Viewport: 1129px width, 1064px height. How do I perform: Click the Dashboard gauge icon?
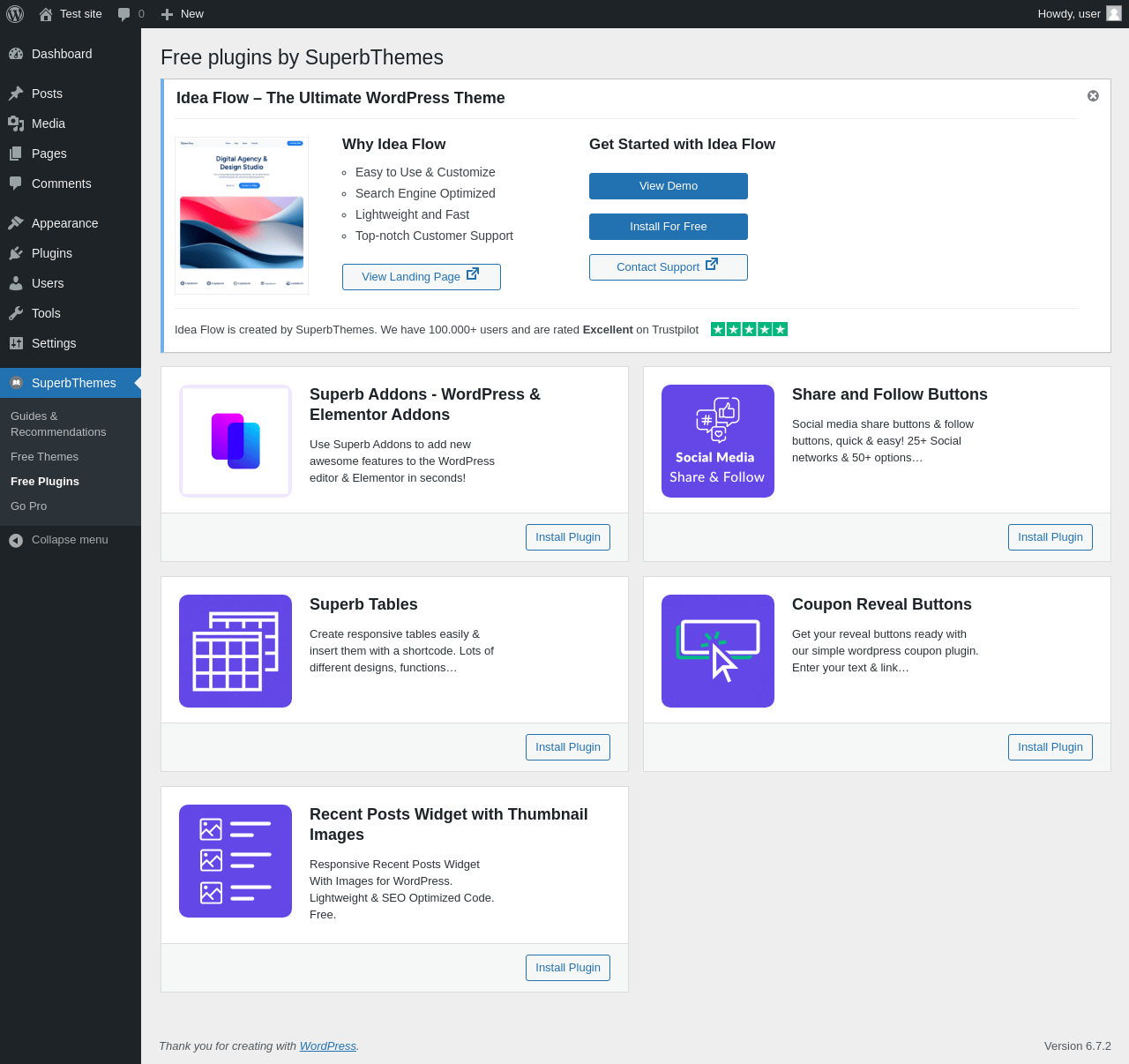(16, 54)
